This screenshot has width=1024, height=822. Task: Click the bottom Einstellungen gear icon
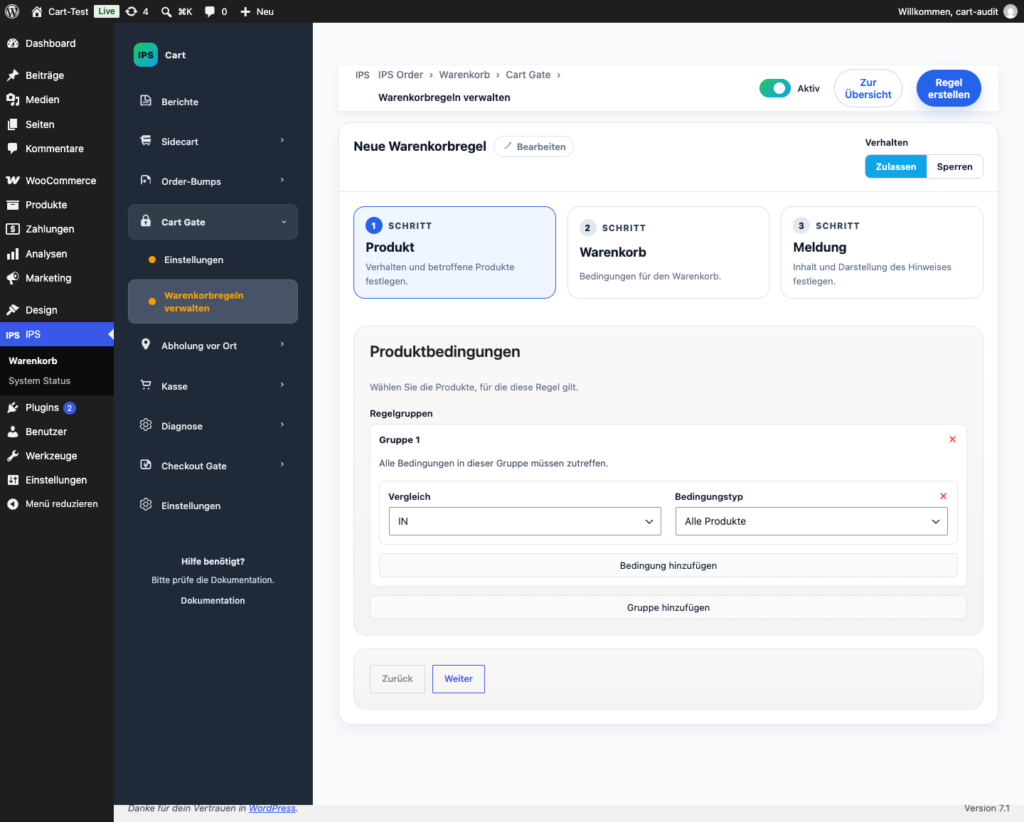146,505
